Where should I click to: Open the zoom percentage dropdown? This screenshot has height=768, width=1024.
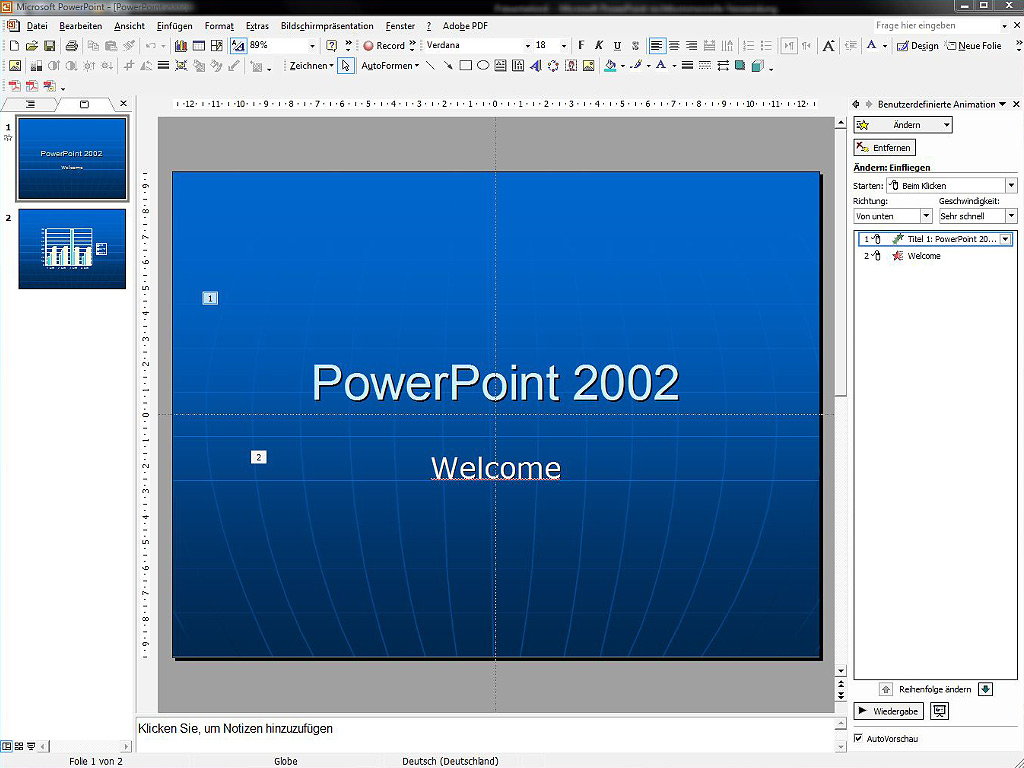pyautogui.click(x=312, y=46)
